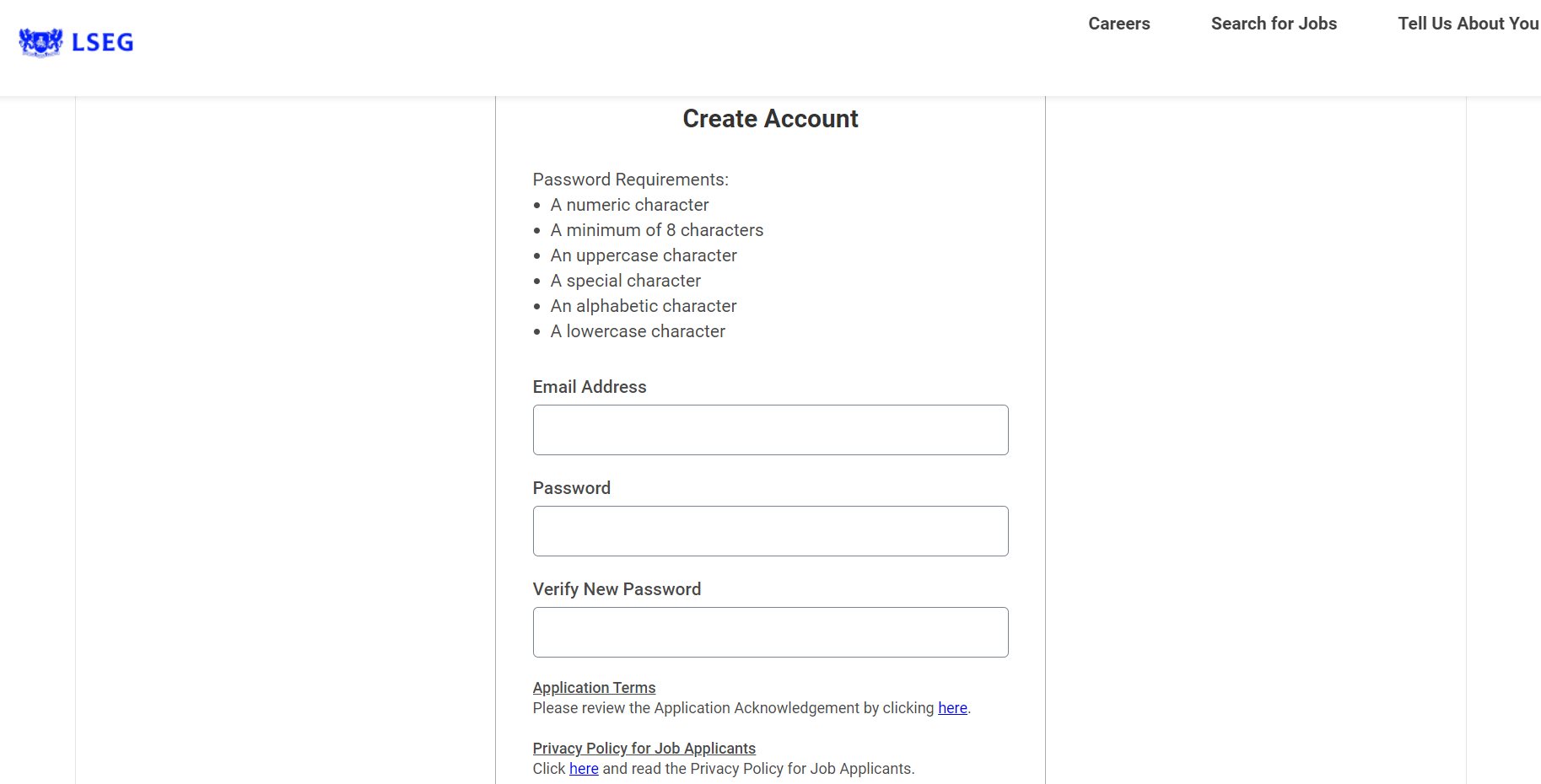The image size is (1541, 784).
Task: Click the Create Account title
Action: click(x=770, y=119)
